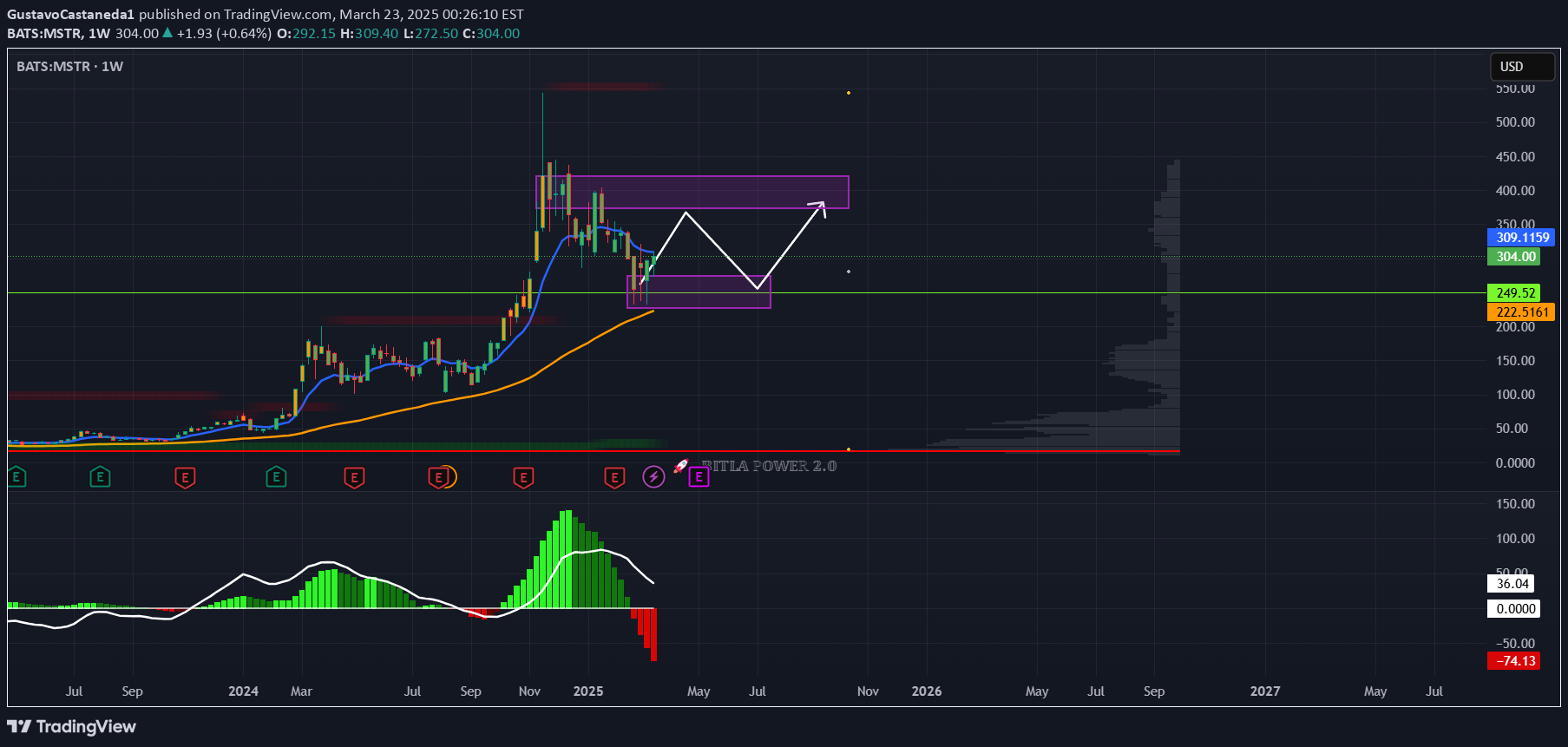Image resolution: width=1568 pixels, height=747 pixels.
Task: Click the 450.00 price axis value
Action: point(1515,156)
